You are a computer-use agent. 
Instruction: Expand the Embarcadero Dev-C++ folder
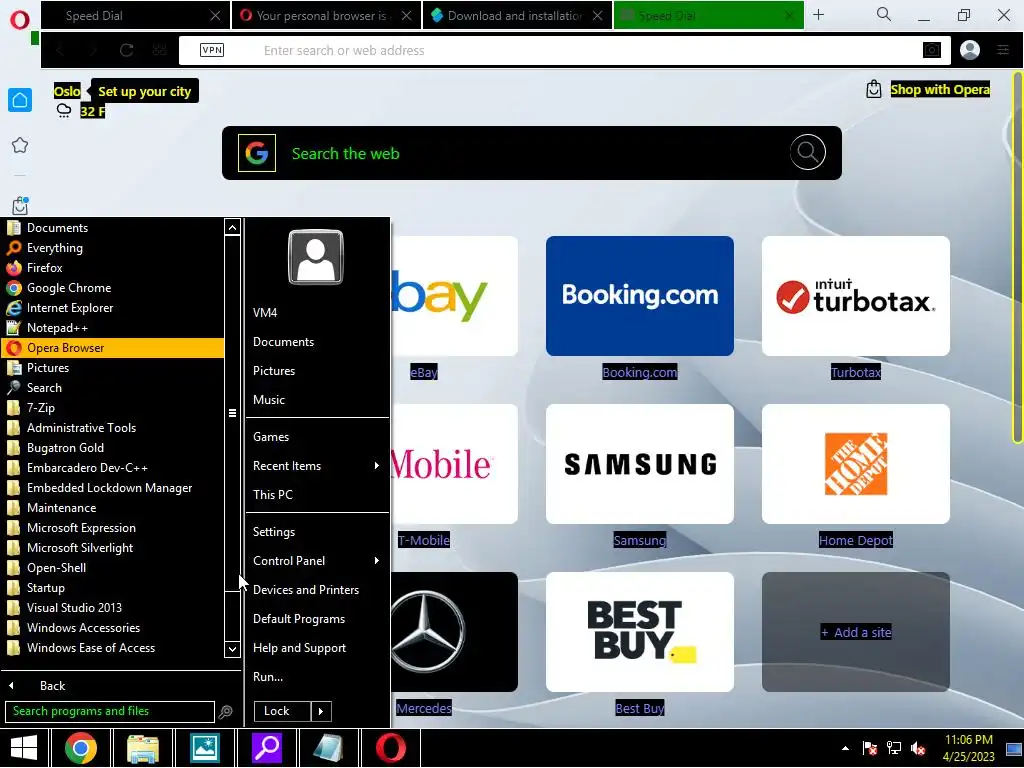(112, 468)
